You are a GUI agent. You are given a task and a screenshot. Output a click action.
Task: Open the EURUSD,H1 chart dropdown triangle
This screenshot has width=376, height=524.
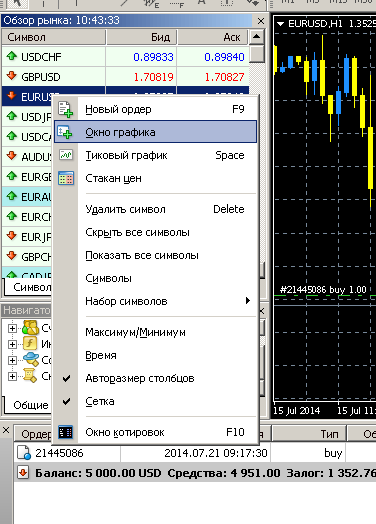pyautogui.click(x=280, y=24)
